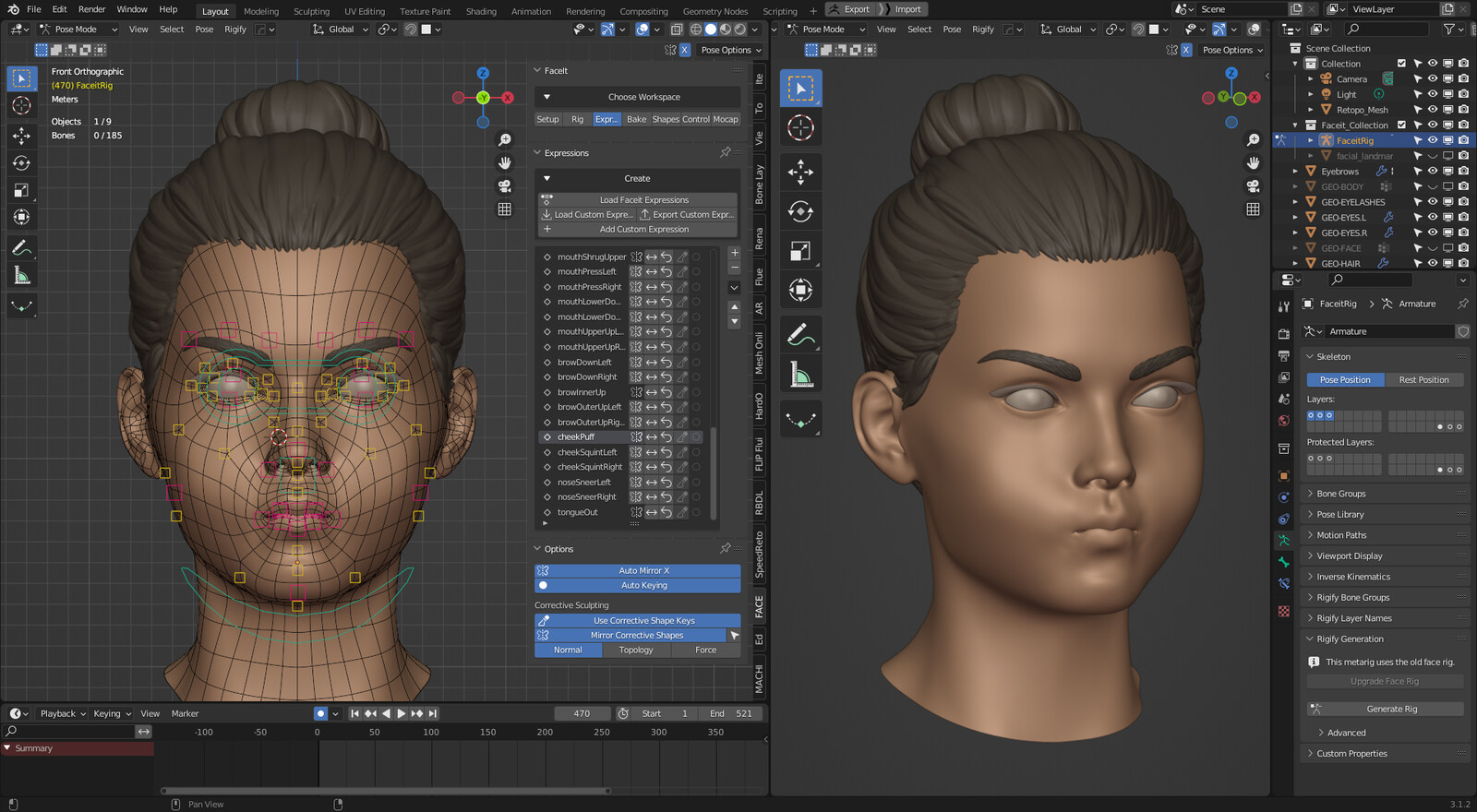Open the Render menu
This screenshot has width=1477, height=812.
[91, 9]
